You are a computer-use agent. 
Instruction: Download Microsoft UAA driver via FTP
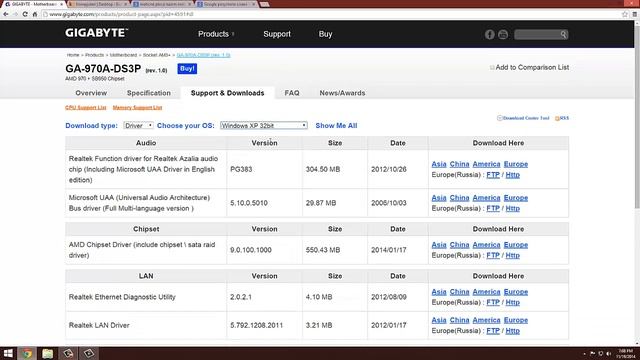tap(493, 209)
